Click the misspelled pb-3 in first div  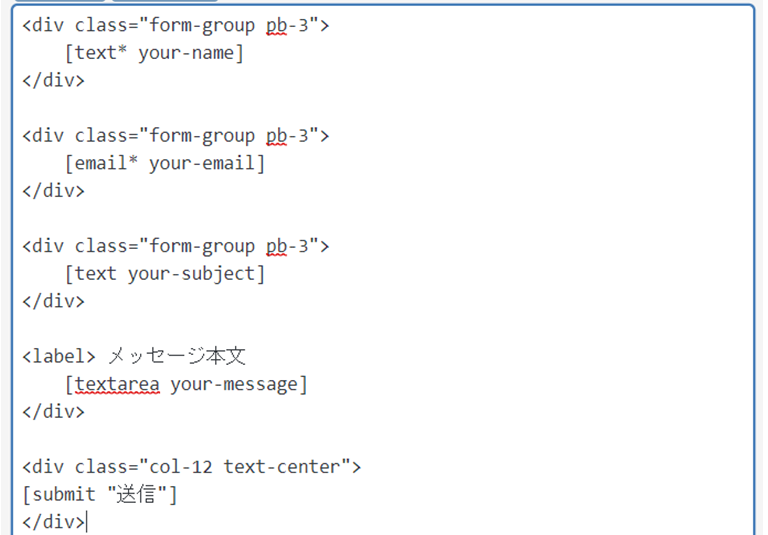point(287,25)
